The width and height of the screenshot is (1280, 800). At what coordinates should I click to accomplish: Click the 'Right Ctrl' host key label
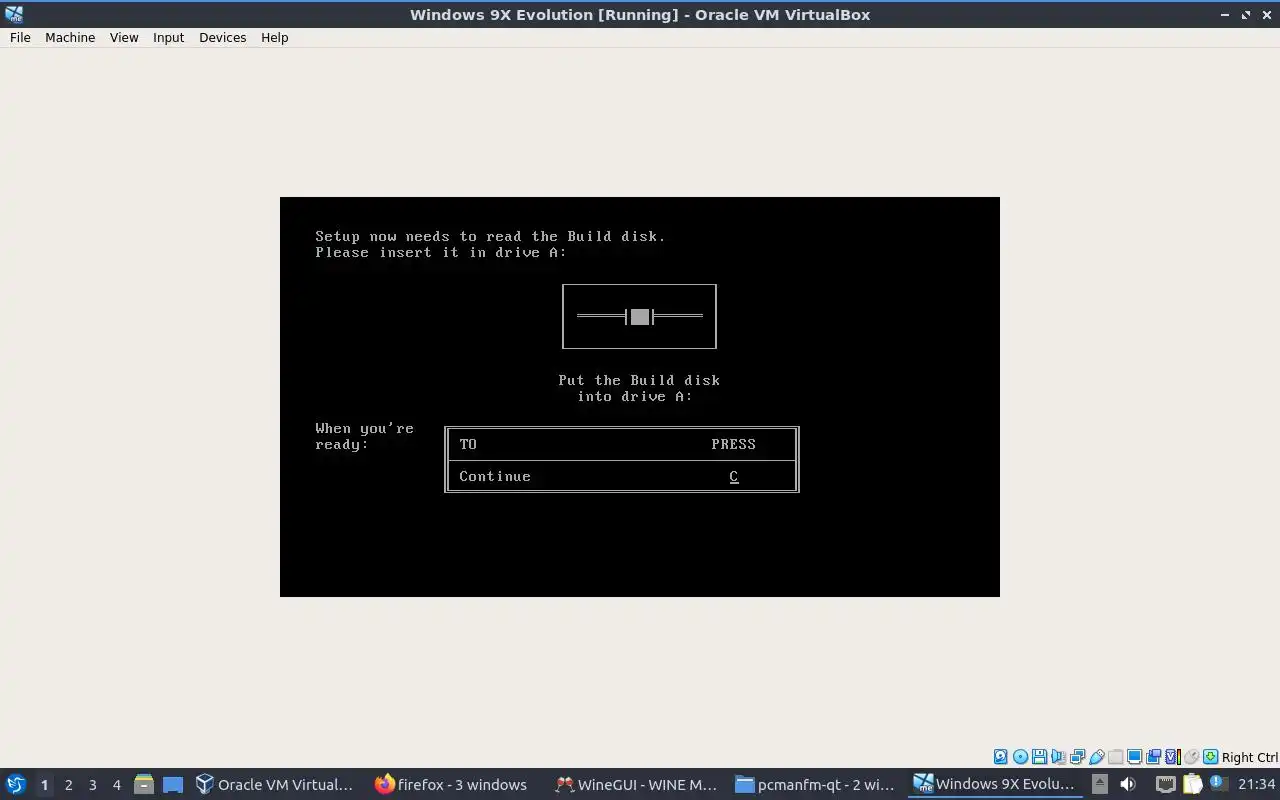click(x=1249, y=757)
